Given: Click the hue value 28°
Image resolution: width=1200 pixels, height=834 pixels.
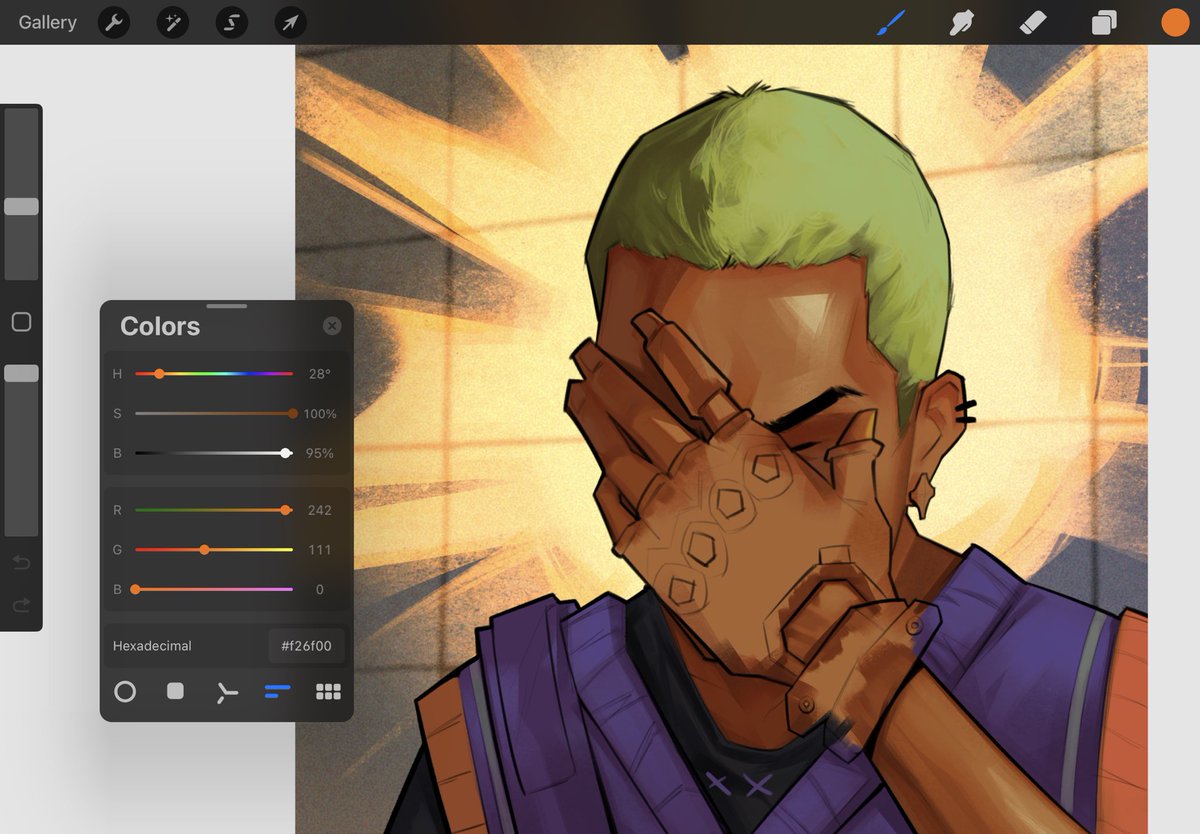Looking at the screenshot, I should click(x=319, y=374).
